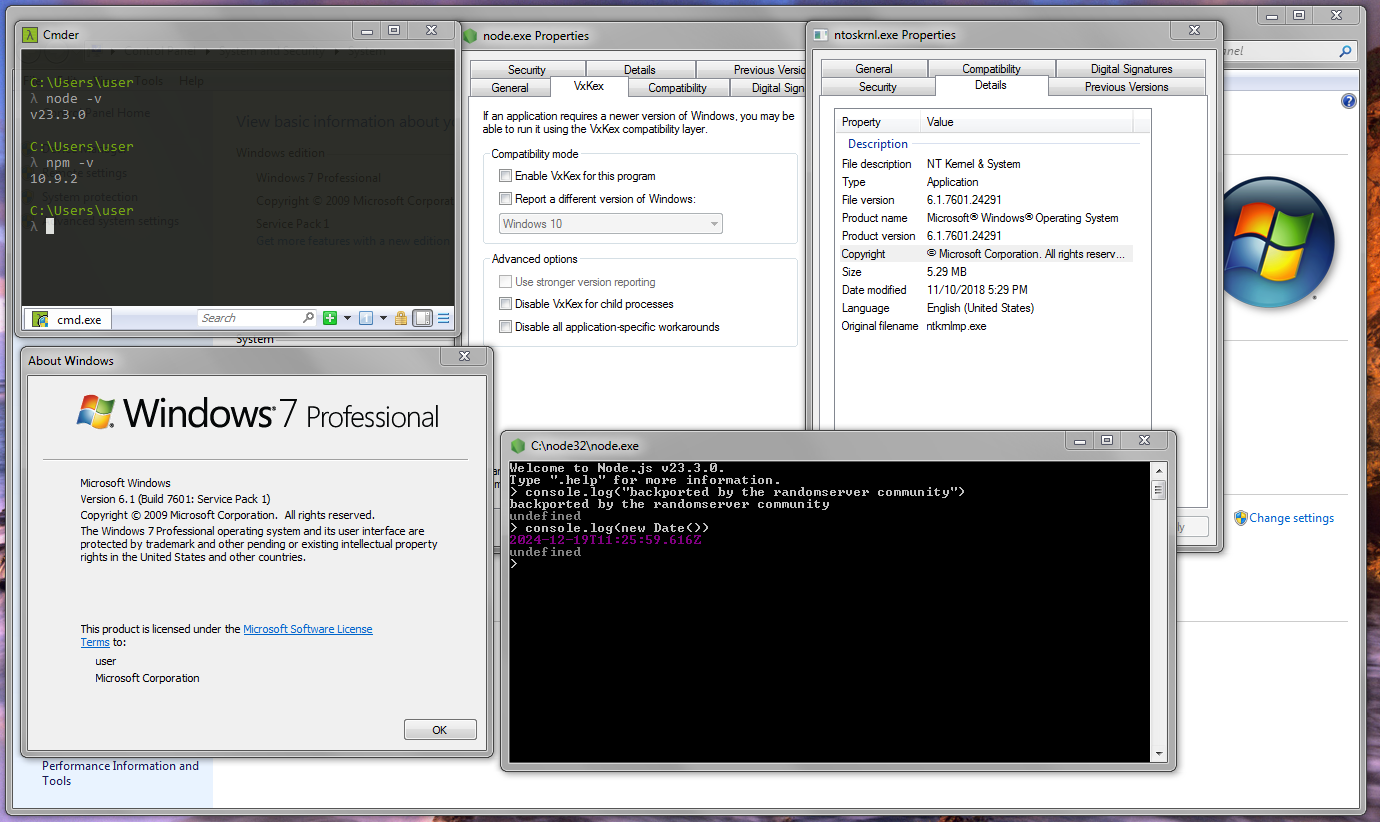Screen dimensions: 1380x822
Task: Open the Windows 10 version combo box
Action: click(610, 224)
